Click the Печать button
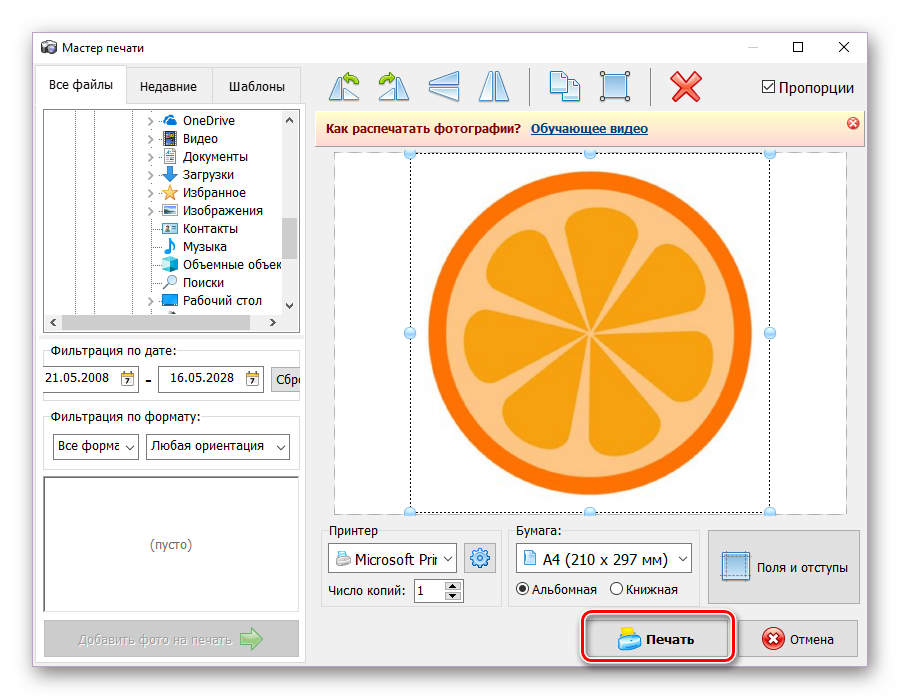The image size is (900, 699). 657,639
